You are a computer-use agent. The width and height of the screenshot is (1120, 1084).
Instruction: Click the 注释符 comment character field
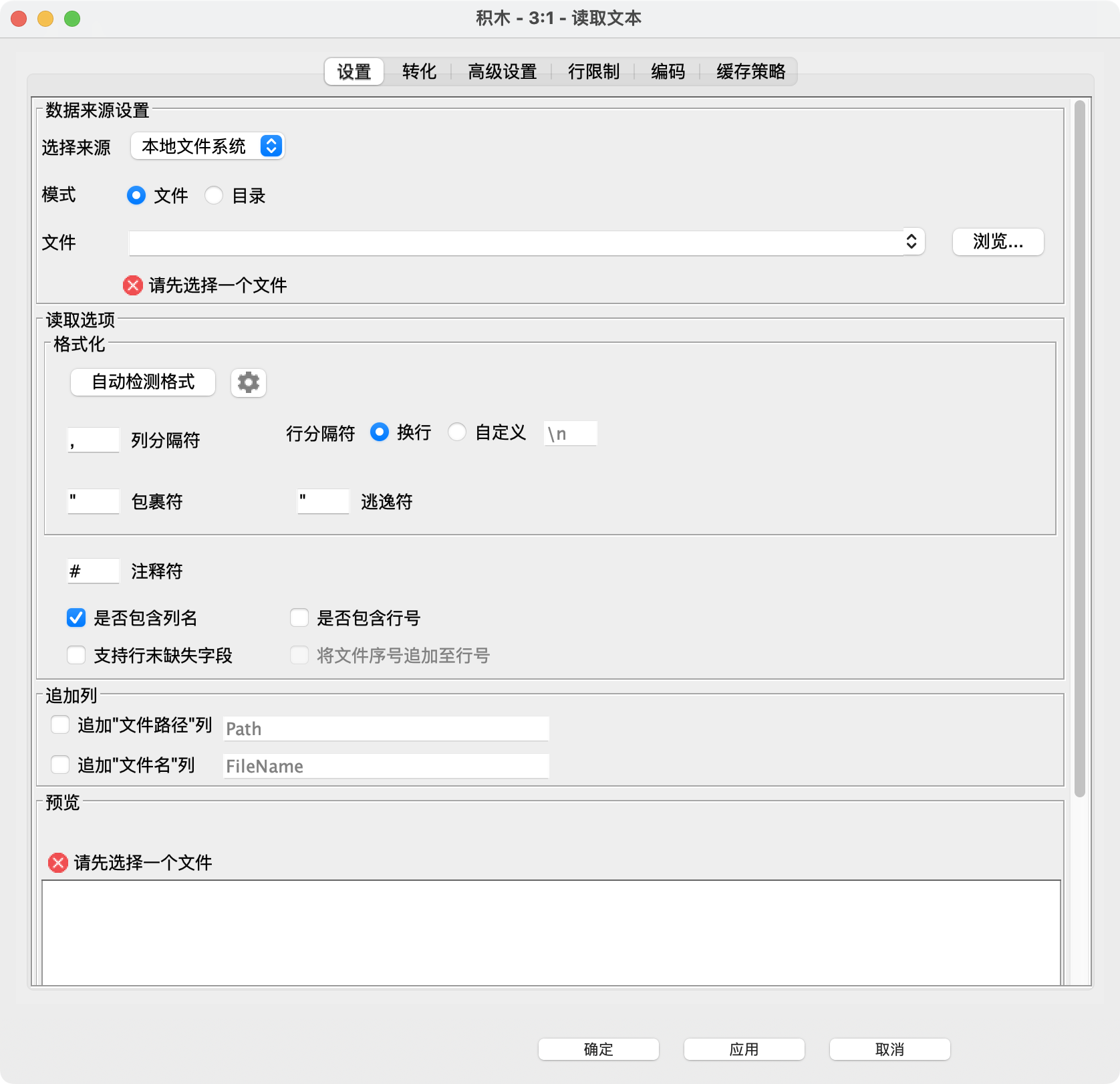[x=94, y=571]
